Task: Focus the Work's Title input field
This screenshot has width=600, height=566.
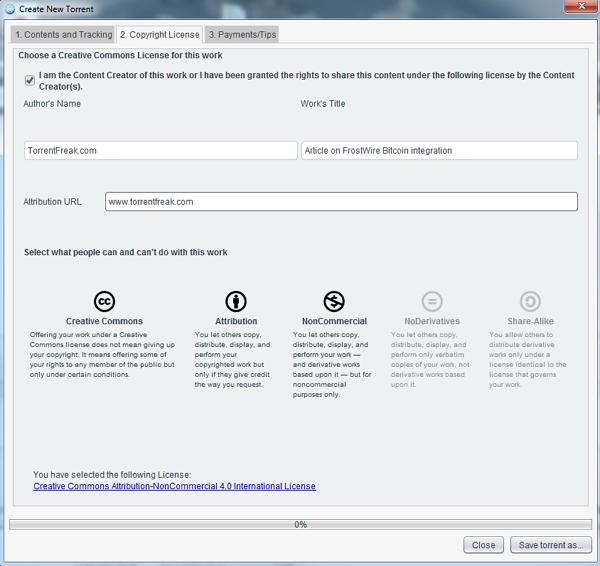Action: tap(439, 150)
